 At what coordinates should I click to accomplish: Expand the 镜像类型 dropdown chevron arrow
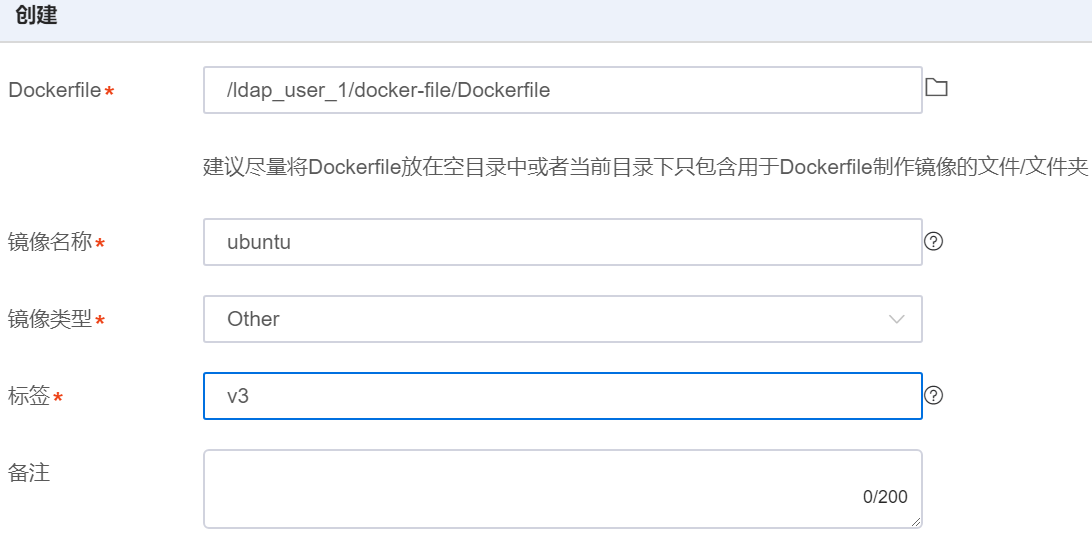tap(896, 319)
